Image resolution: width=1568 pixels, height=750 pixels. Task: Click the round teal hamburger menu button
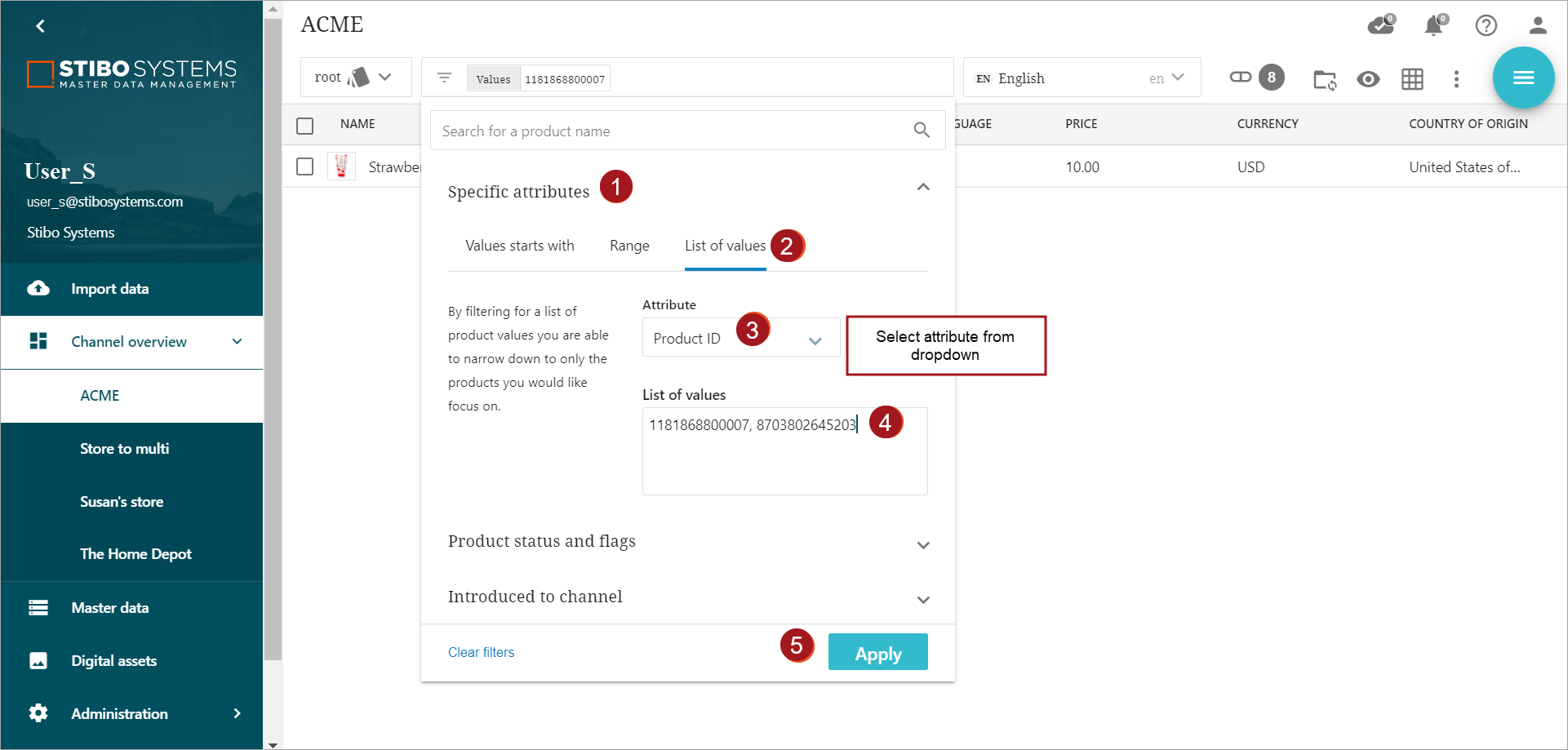pos(1523,78)
